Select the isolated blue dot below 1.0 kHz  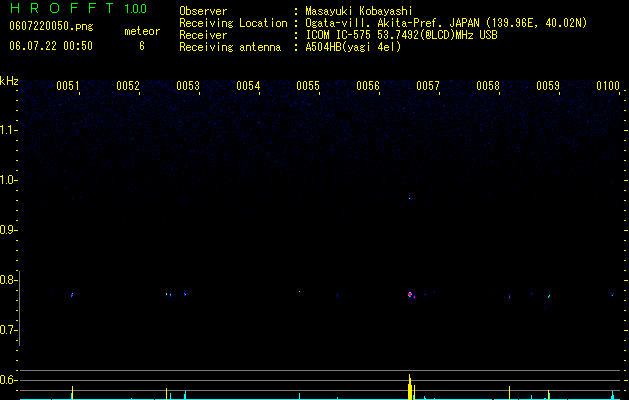[x=410, y=198]
